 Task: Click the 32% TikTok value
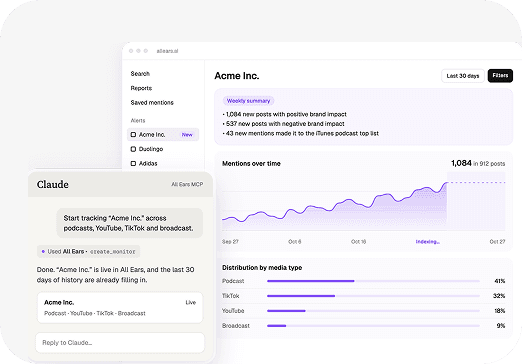click(x=499, y=296)
